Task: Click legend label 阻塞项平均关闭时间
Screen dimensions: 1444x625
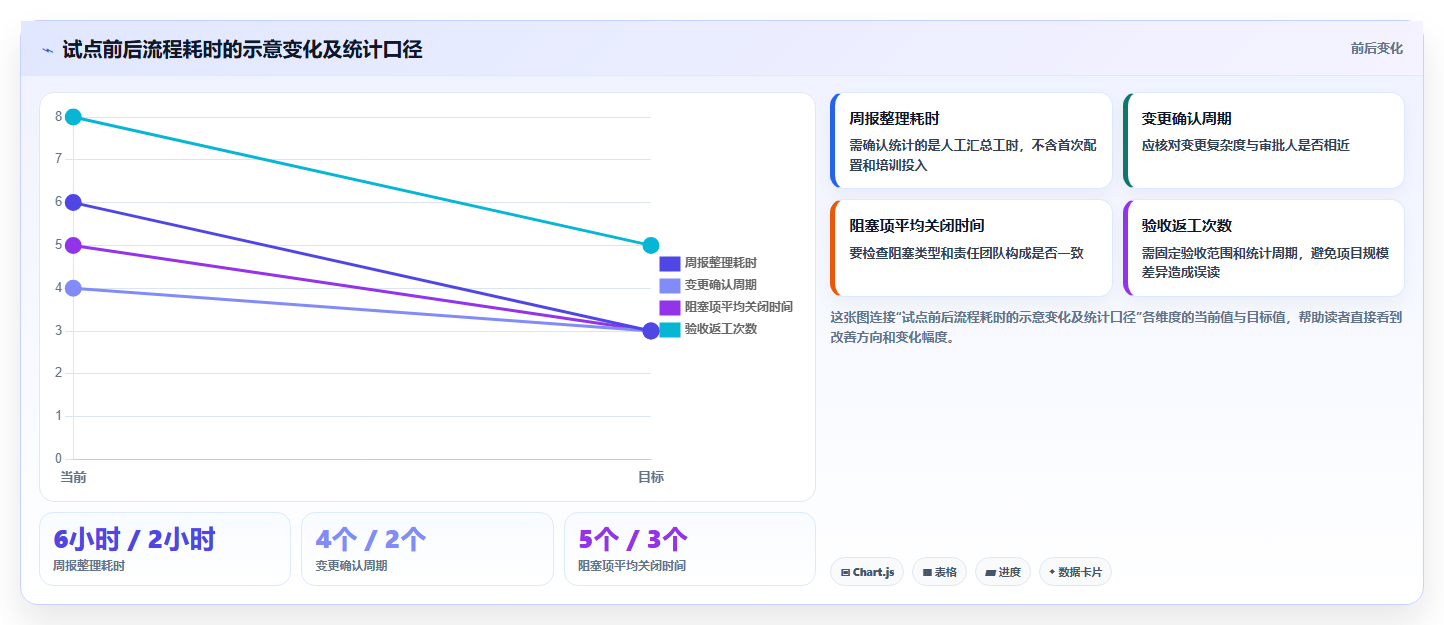Action: pyautogui.click(x=739, y=307)
